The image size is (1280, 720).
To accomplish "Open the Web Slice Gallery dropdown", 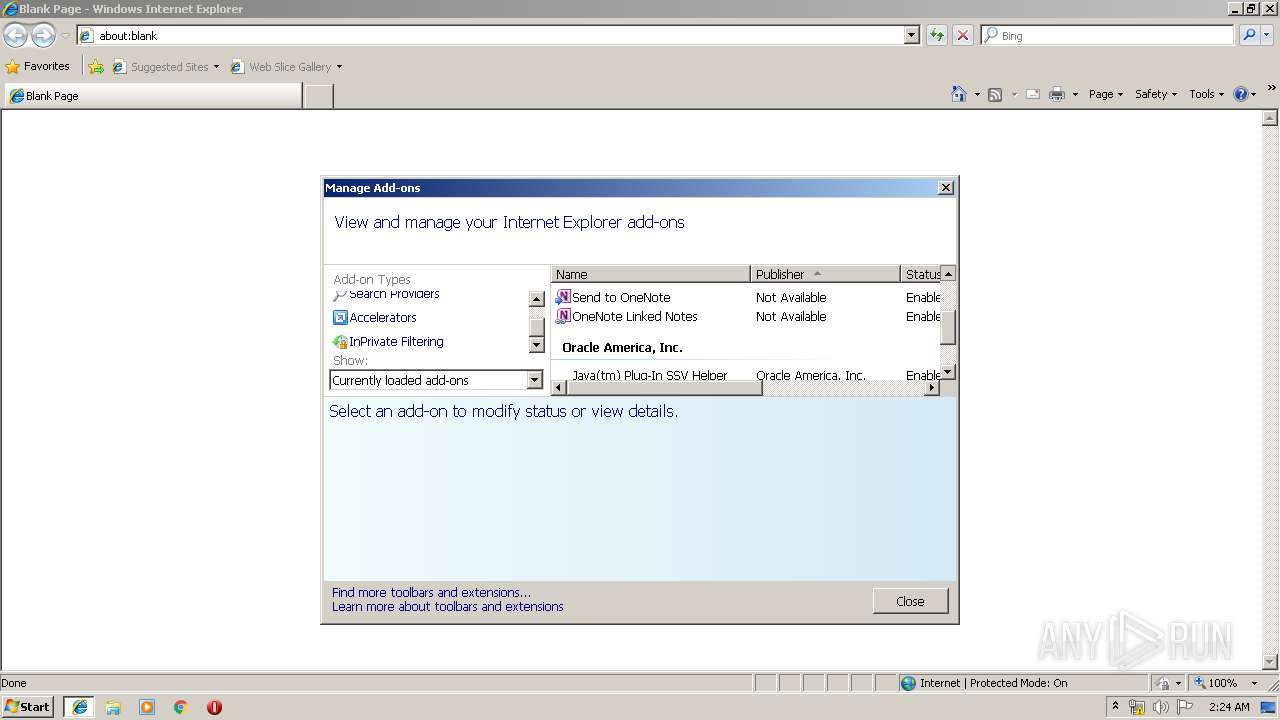I will coord(339,67).
